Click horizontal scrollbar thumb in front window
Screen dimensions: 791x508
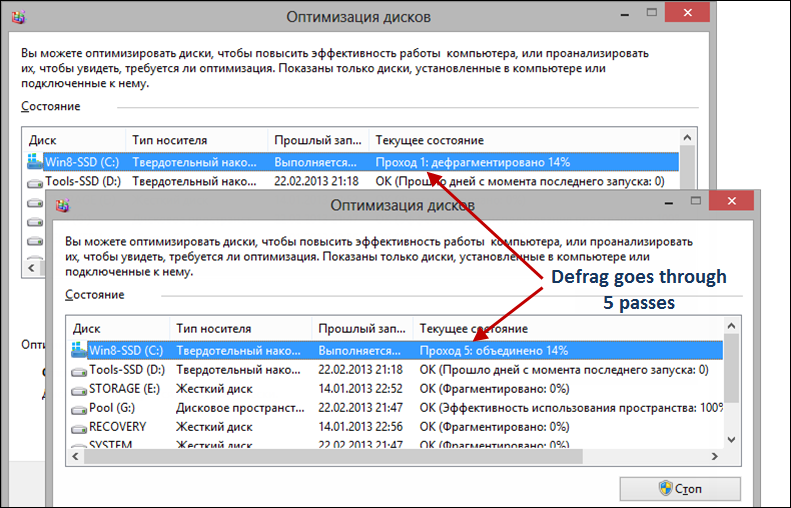pos(333,457)
